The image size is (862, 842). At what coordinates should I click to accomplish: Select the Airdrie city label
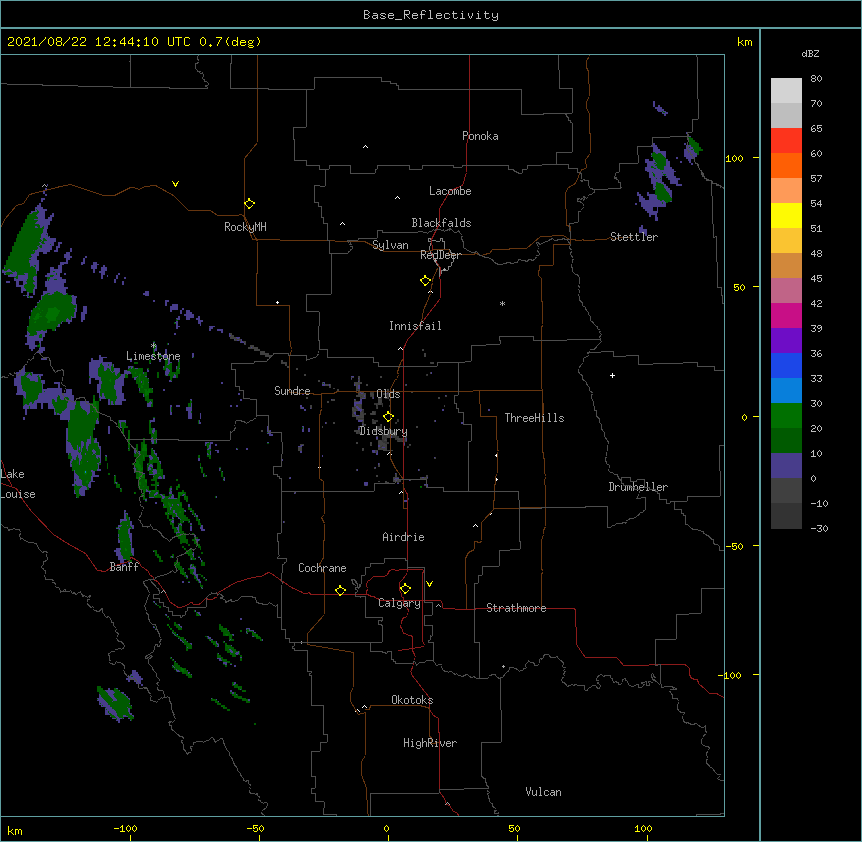(404, 537)
